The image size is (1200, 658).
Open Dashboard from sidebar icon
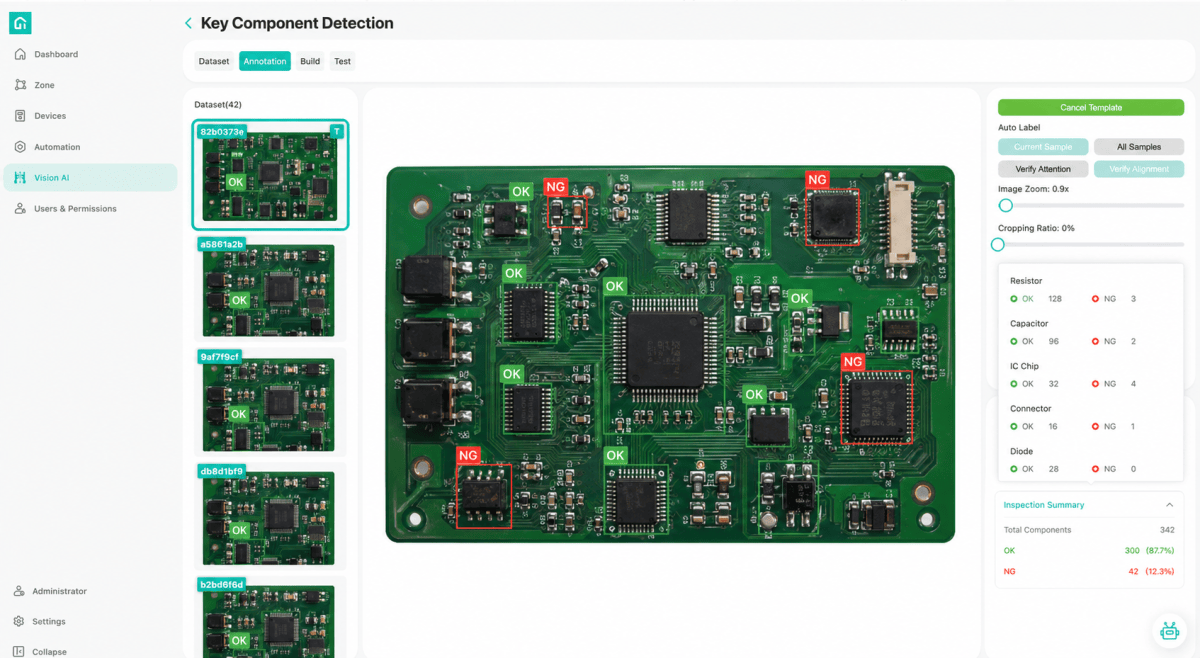click(20, 54)
